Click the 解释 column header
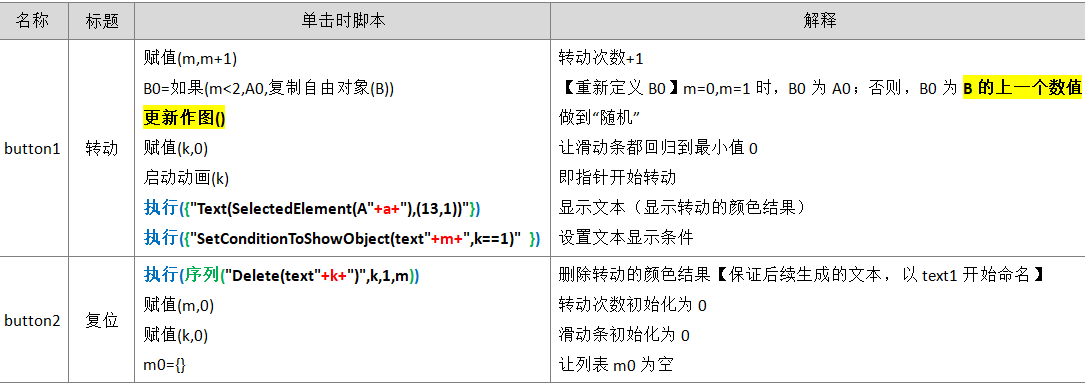Image resolution: width=1085 pixels, height=385 pixels. (x=819, y=21)
